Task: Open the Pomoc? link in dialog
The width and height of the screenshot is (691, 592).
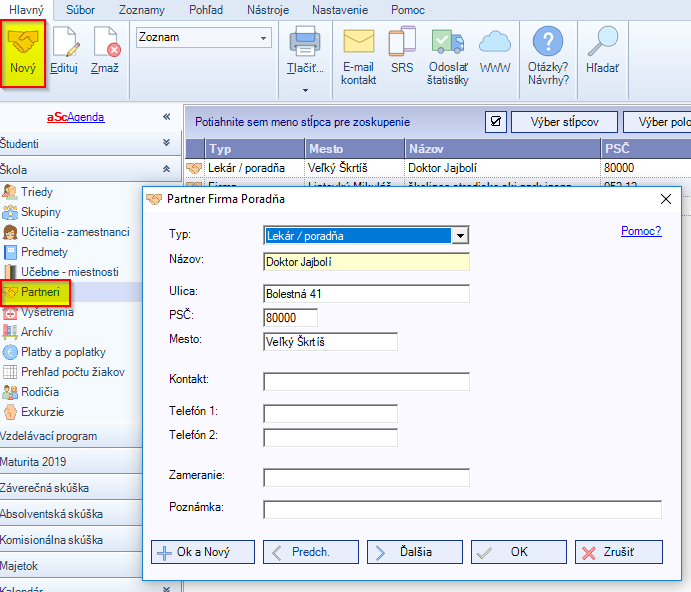Action: [x=641, y=231]
